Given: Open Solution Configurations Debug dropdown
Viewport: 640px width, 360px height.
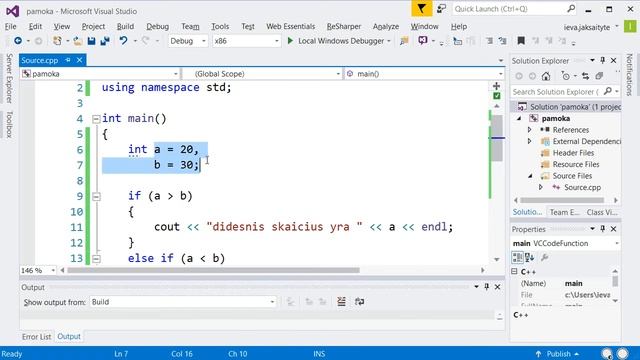Looking at the screenshot, I should point(188,41).
